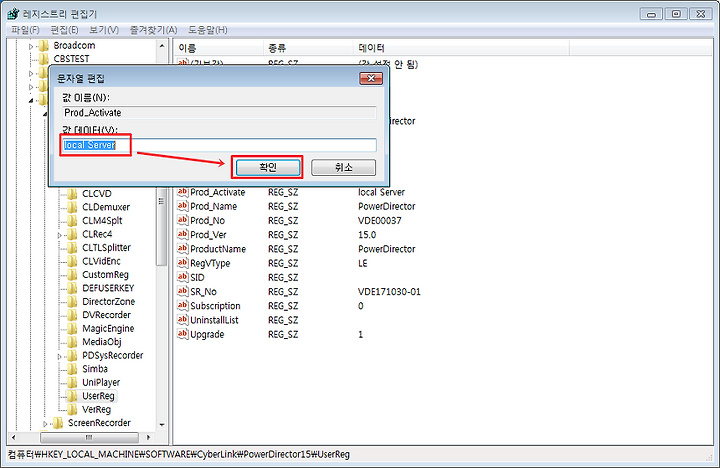
Task: Click the RegVType string value icon
Action: coord(183,263)
